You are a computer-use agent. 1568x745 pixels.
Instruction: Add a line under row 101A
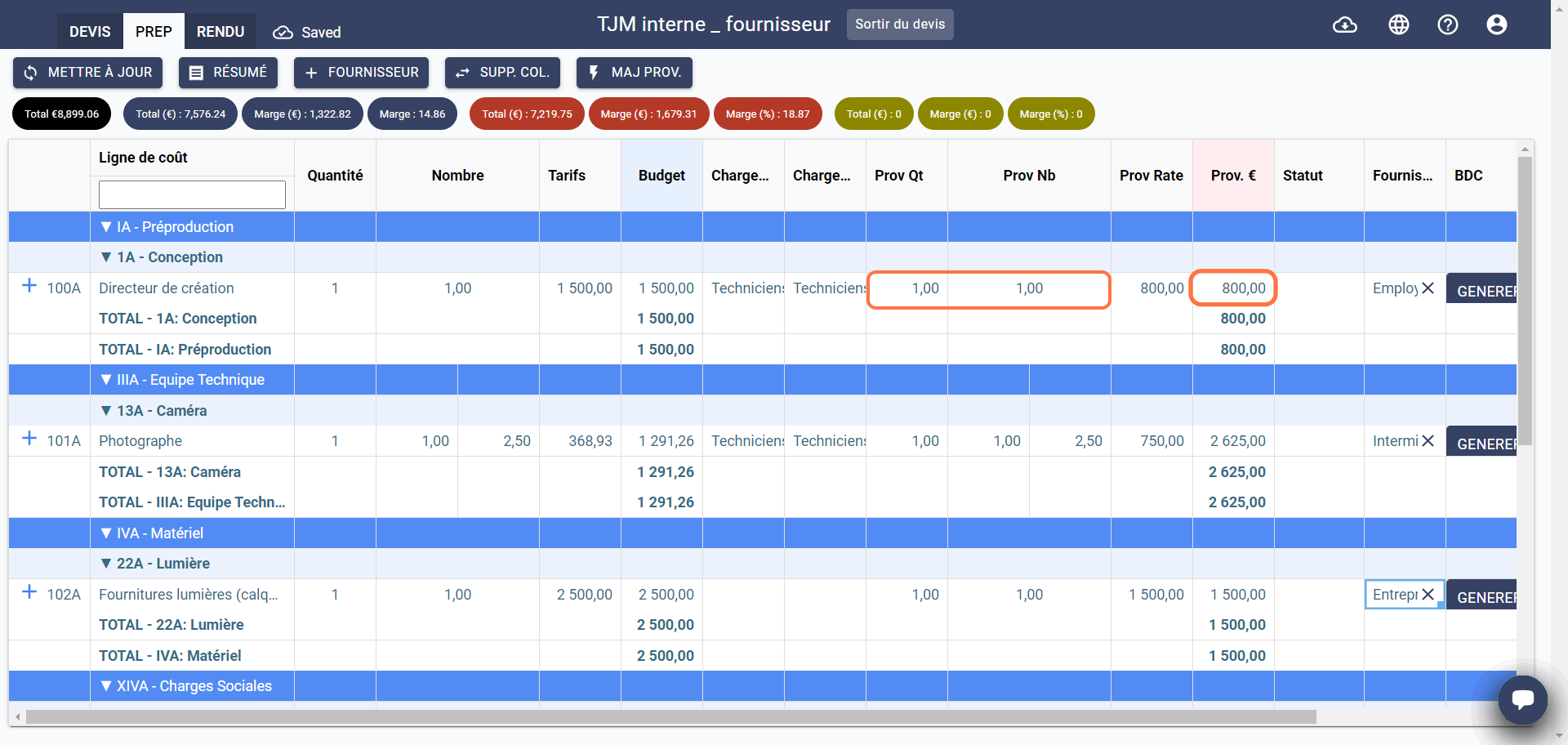(x=29, y=439)
